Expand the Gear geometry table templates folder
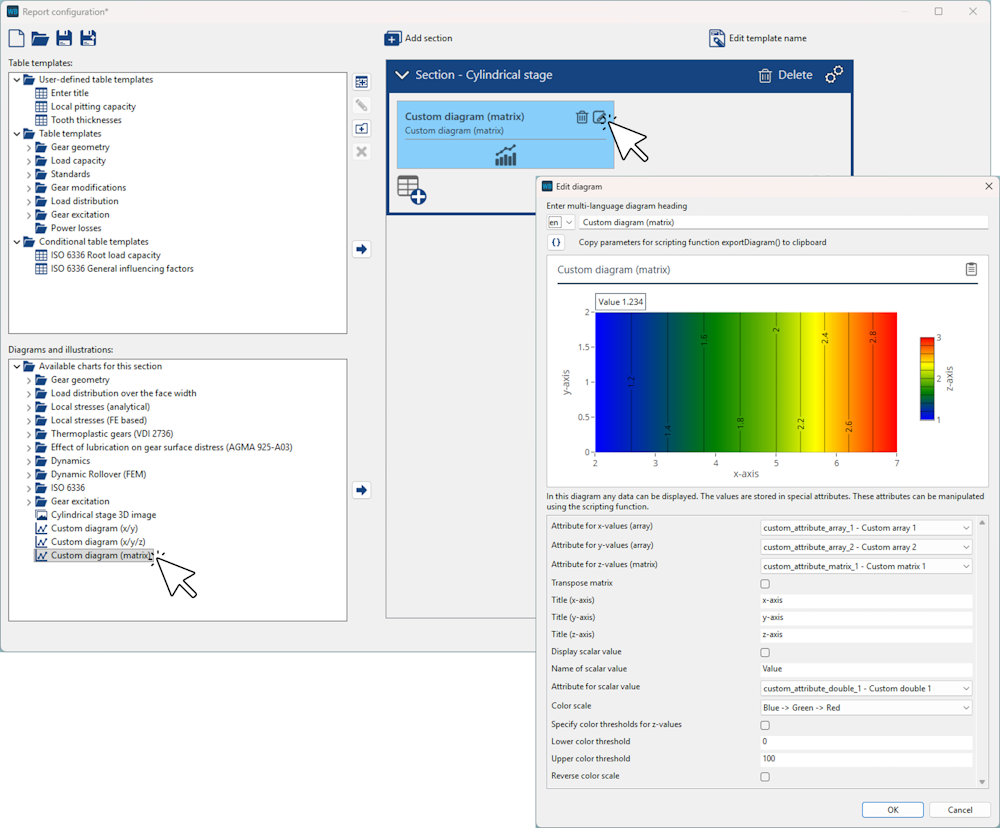The image size is (1000, 828). tap(29, 147)
